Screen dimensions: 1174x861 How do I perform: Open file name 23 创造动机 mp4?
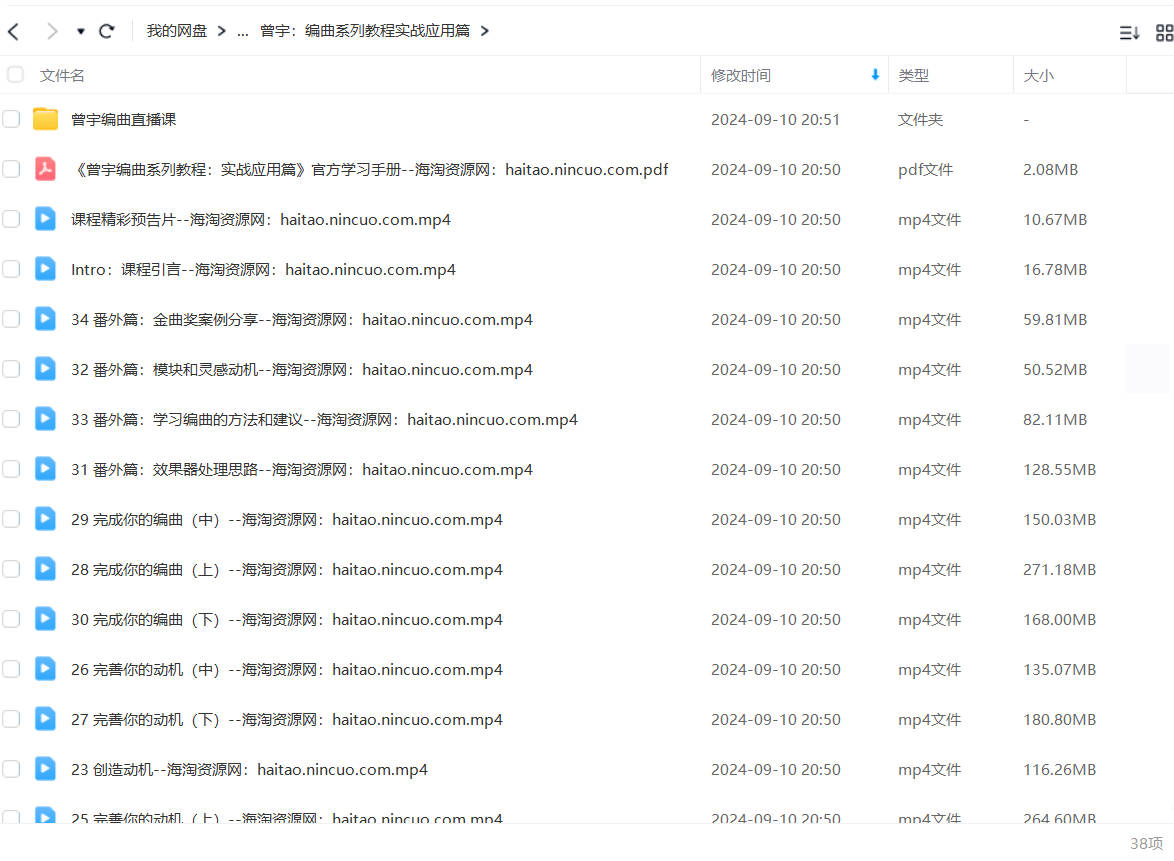(x=249, y=770)
